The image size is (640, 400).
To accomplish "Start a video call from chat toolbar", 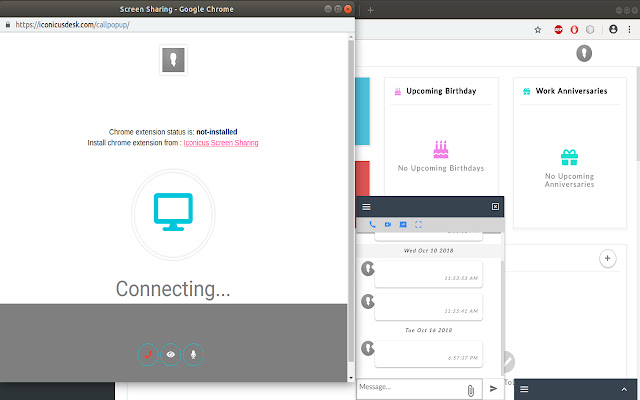I will click(387, 224).
